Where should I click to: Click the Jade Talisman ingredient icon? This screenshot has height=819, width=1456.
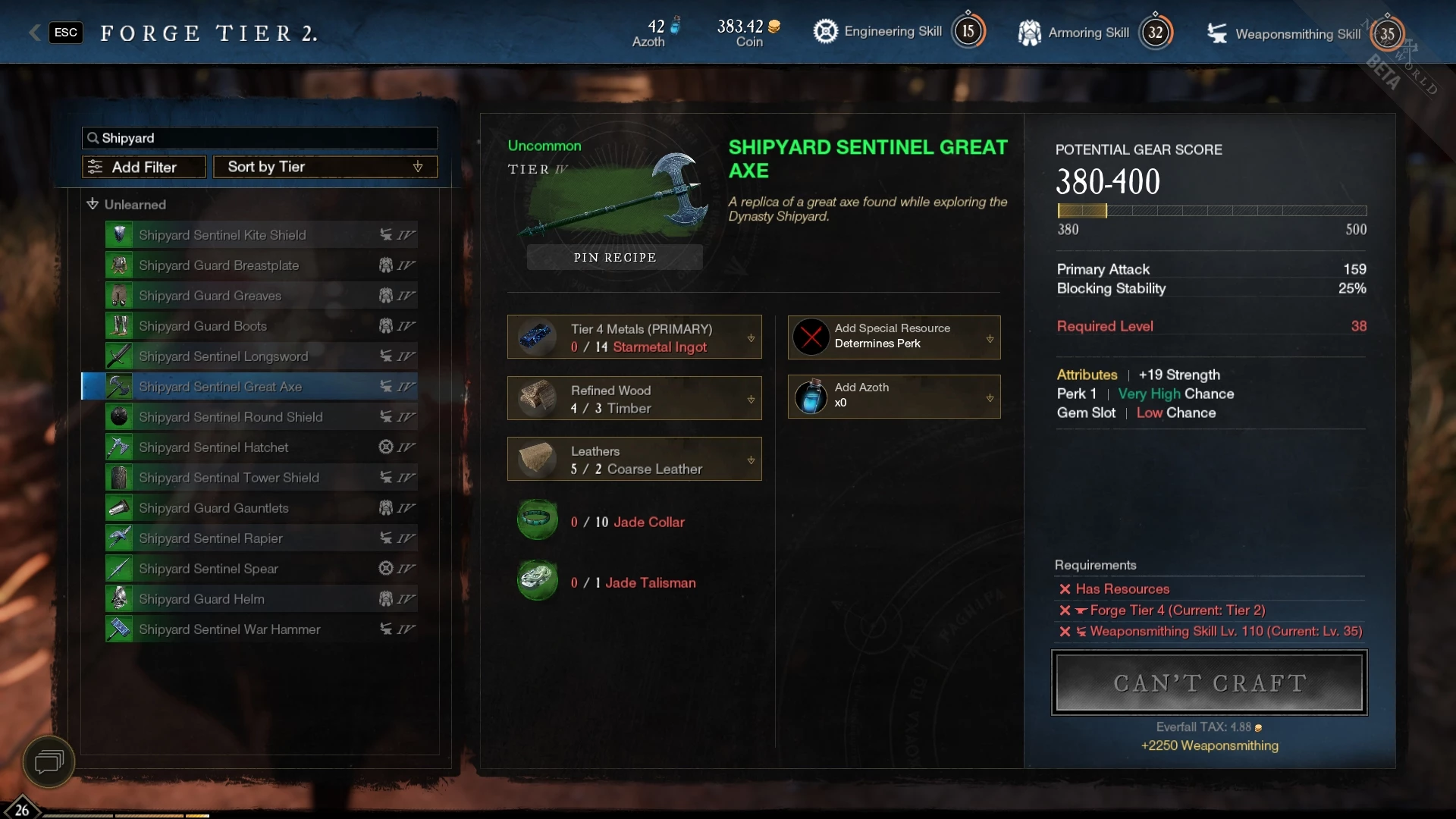538,581
